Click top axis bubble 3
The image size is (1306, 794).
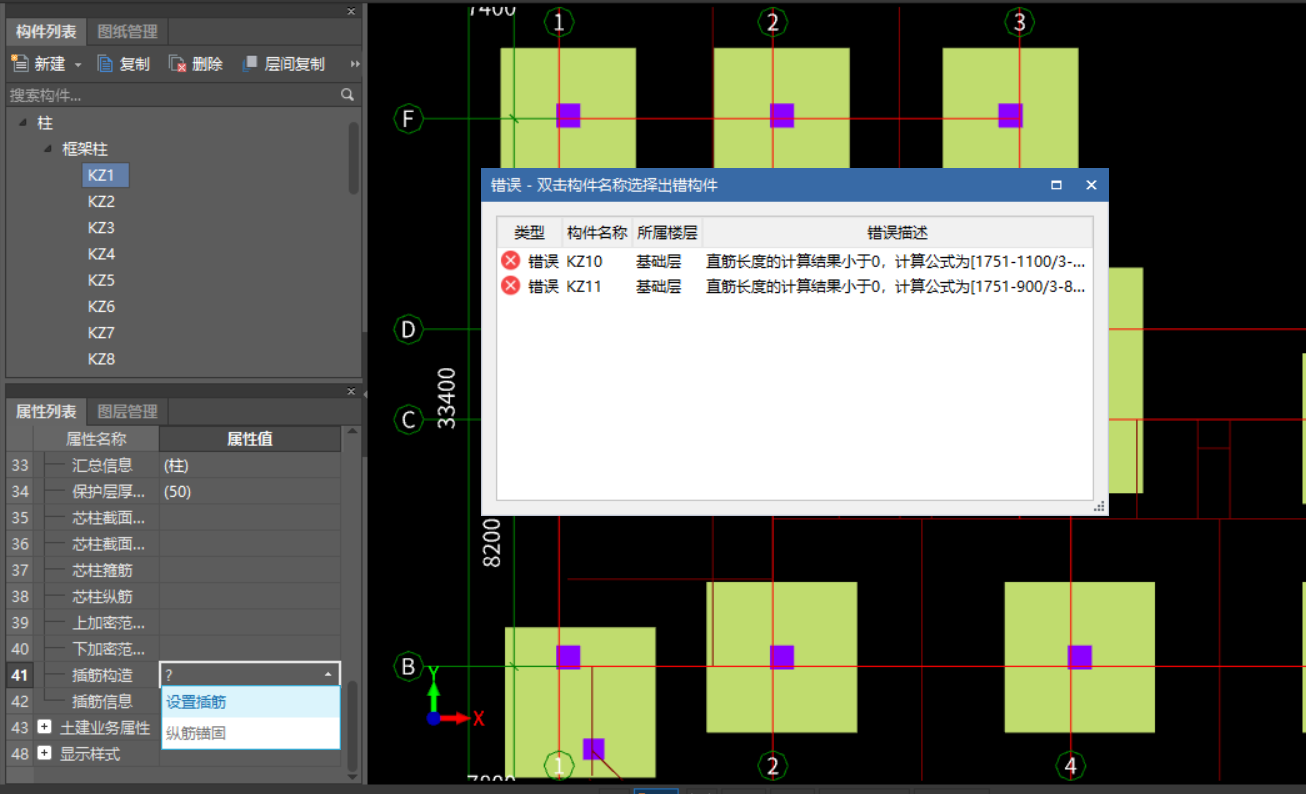(x=1019, y=22)
